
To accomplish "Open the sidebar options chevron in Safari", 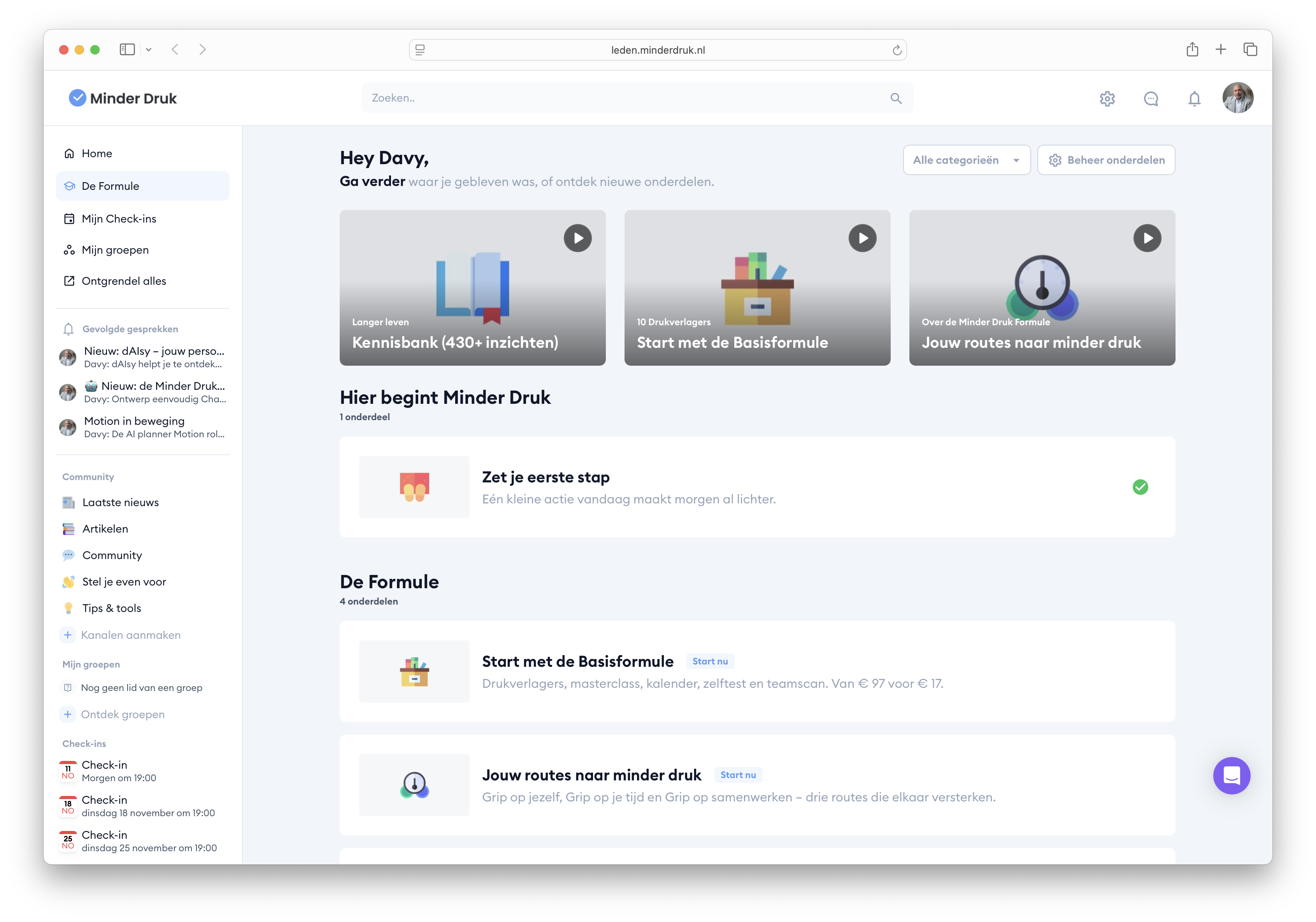I will [x=149, y=50].
